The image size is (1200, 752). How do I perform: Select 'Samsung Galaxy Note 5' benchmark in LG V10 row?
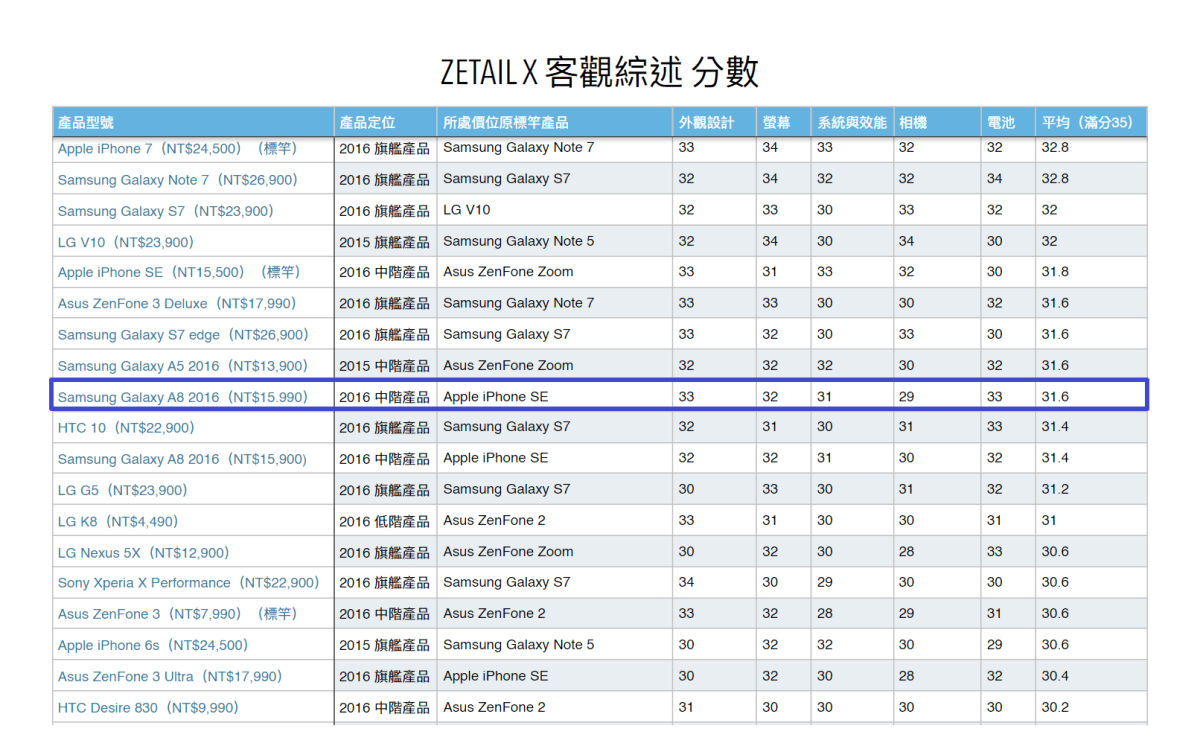(519, 241)
